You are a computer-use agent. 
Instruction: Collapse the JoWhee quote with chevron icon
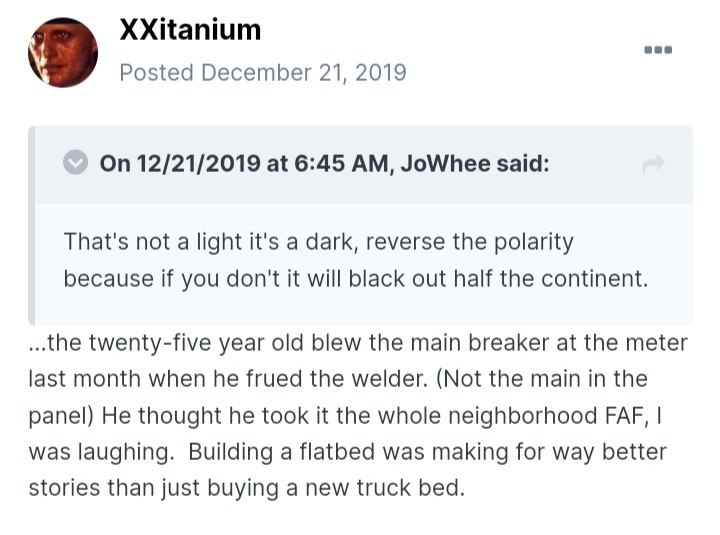coord(75,162)
